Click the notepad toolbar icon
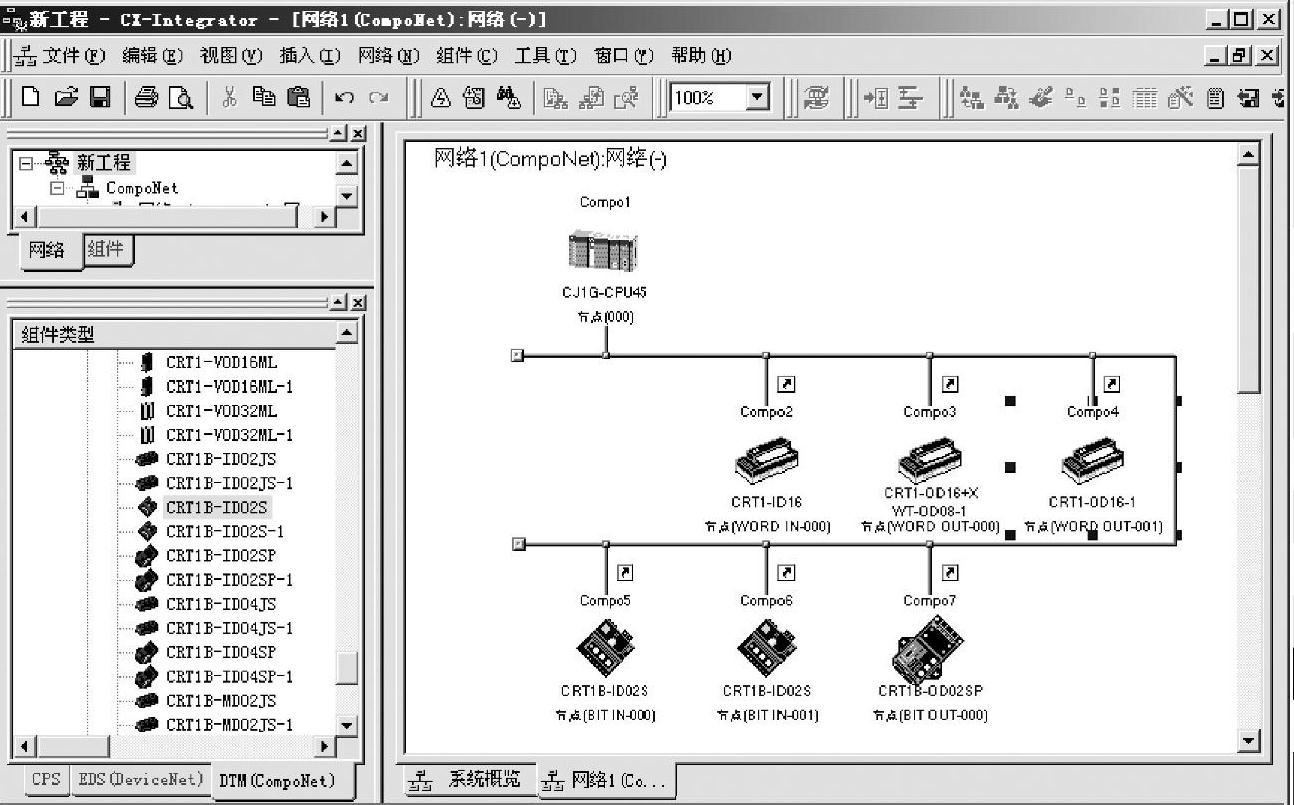The height and width of the screenshot is (805, 1294). tap(1216, 97)
